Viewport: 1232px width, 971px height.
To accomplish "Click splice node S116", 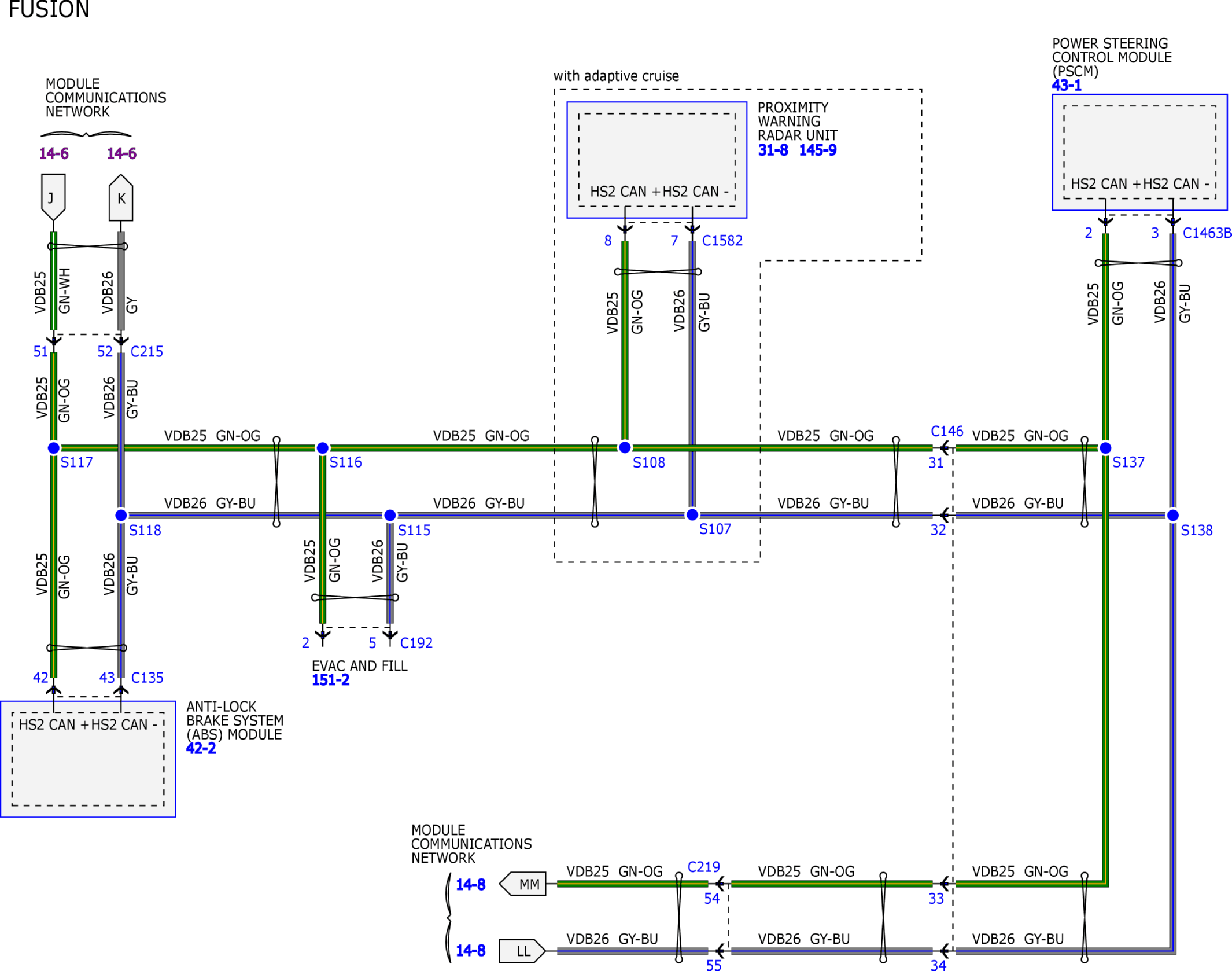I will point(323,447).
